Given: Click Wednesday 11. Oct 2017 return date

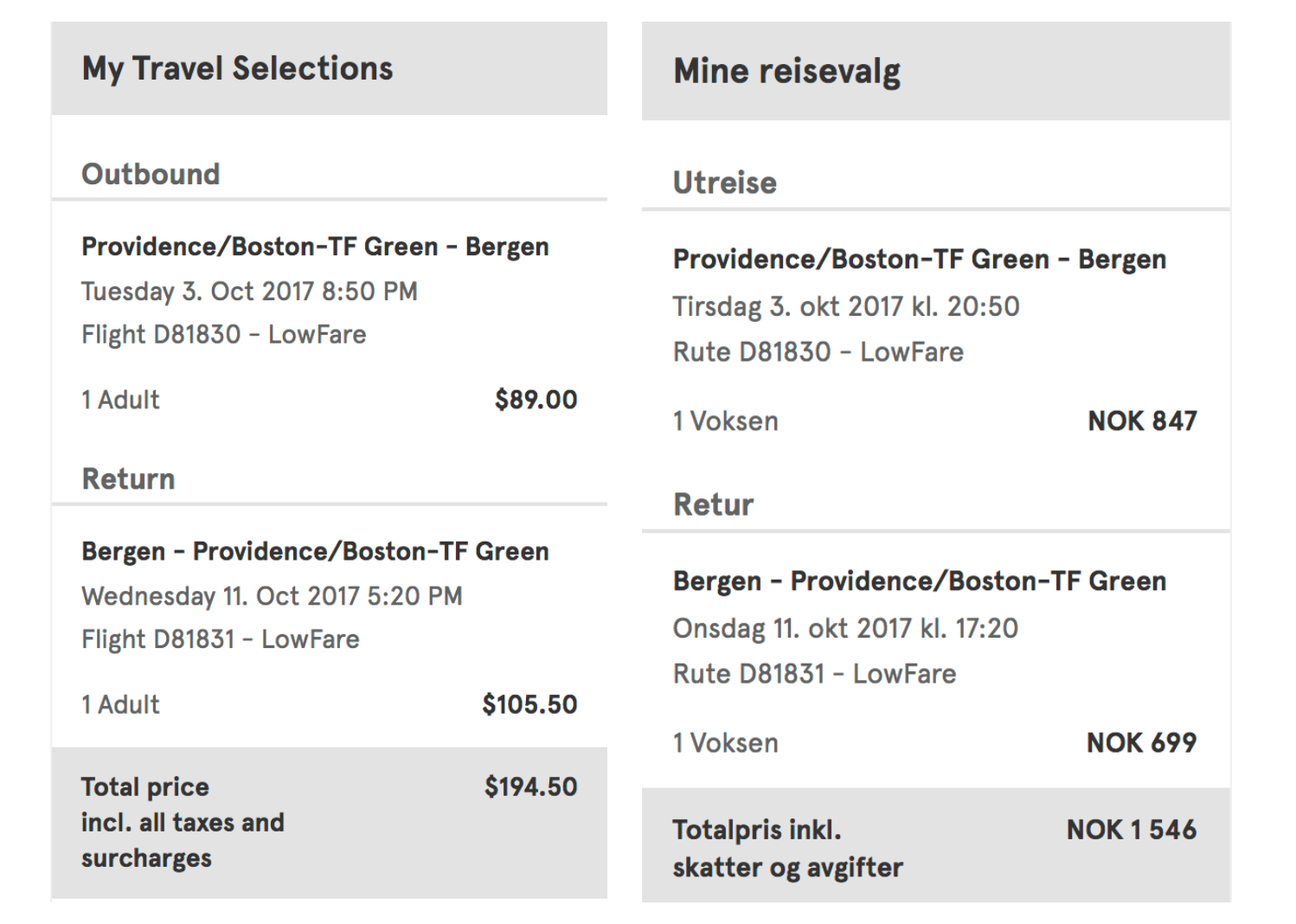Looking at the screenshot, I should coord(272,596).
